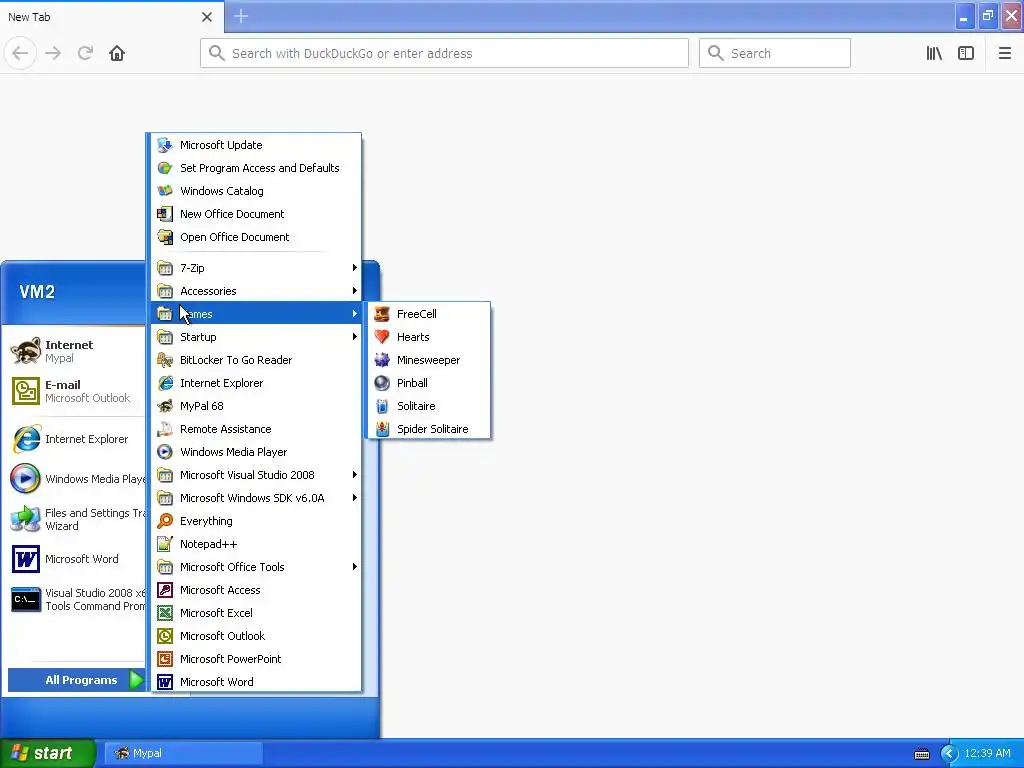Expand the Accessories submenu
Viewport: 1024px width, 768px height.
click(x=257, y=291)
